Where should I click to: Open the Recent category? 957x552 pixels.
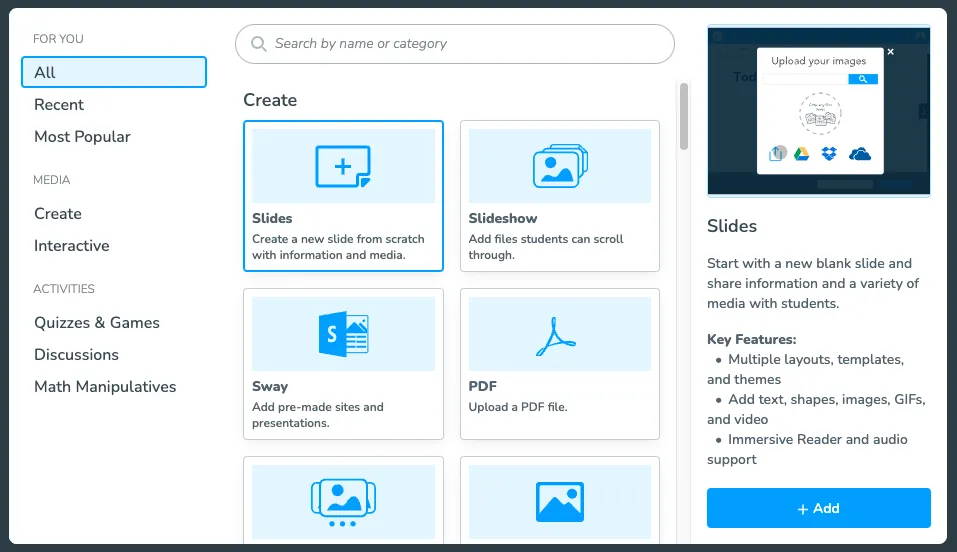pyautogui.click(x=59, y=105)
